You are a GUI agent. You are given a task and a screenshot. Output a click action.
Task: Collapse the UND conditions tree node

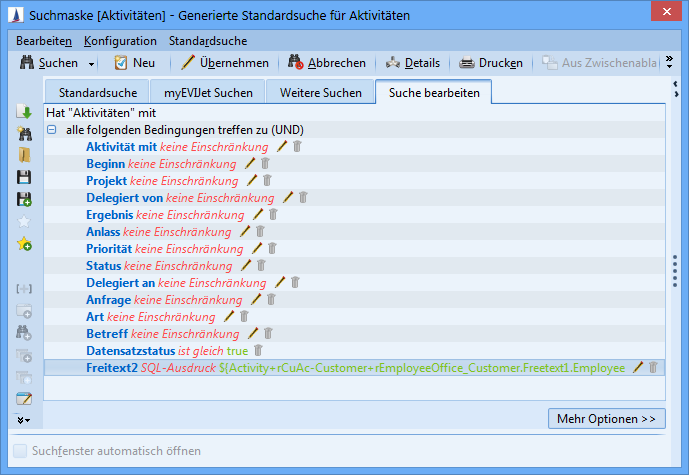point(51,130)
